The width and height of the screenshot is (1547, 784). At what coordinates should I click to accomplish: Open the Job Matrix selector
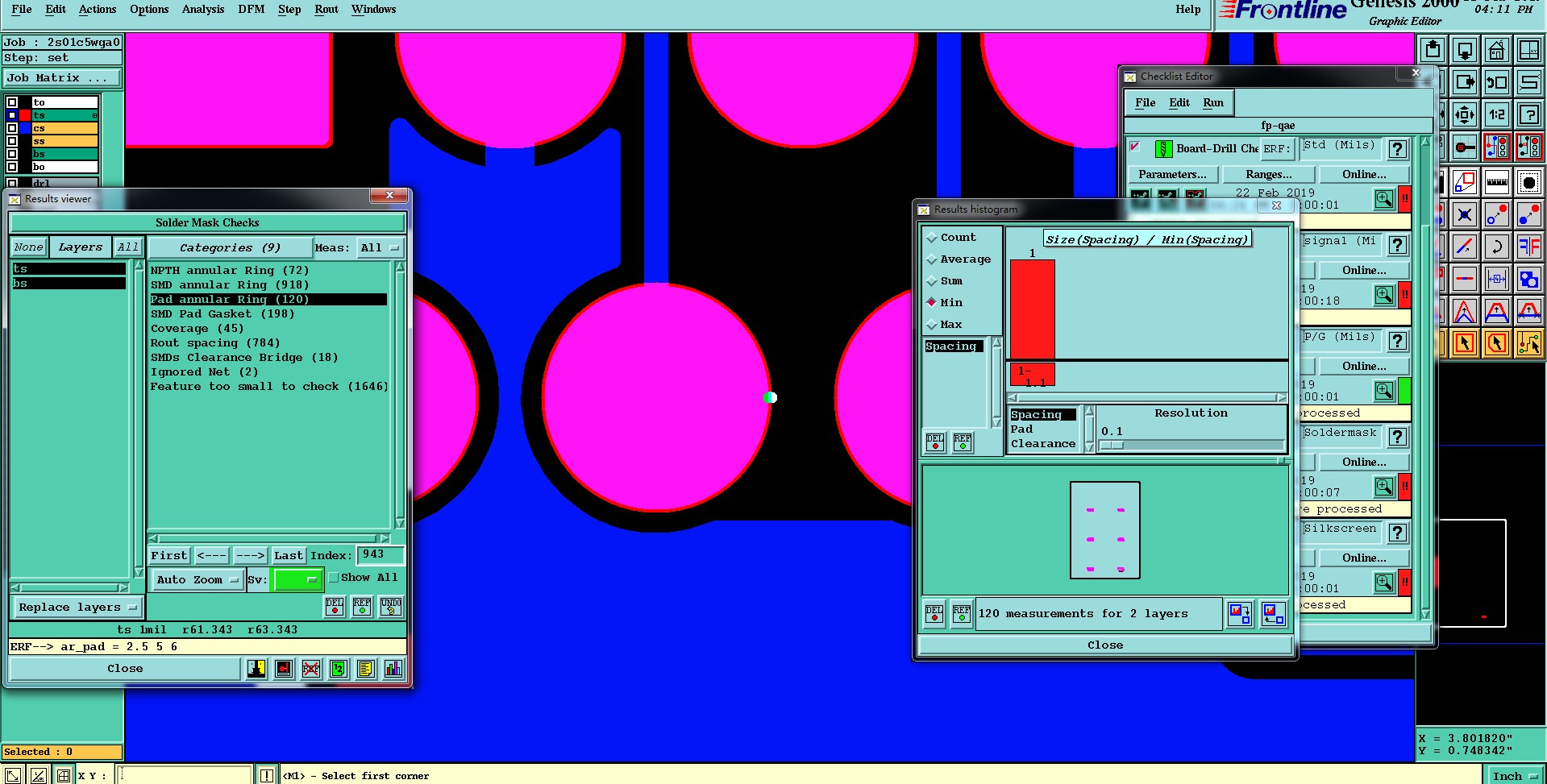coord(62,78)
